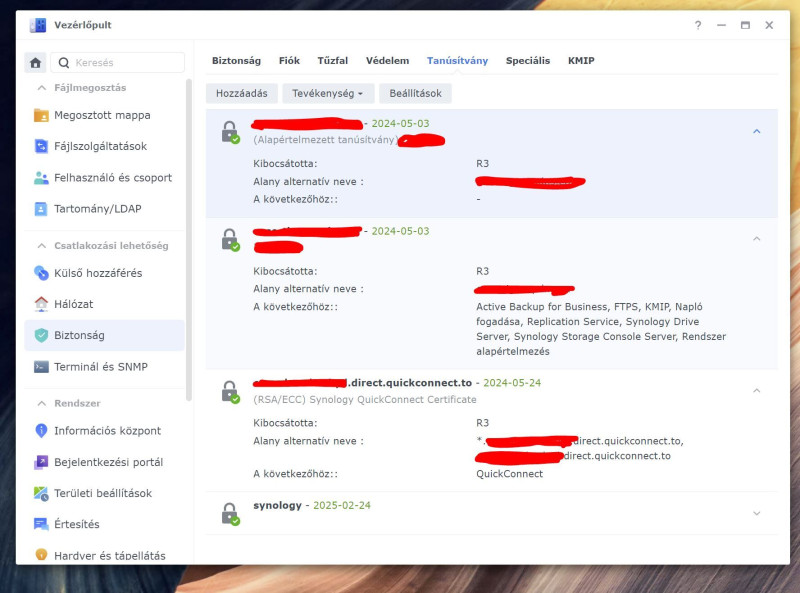Open Információs központ icon
This screenshot has width=800, height=593.
click(x=41, y=431)
